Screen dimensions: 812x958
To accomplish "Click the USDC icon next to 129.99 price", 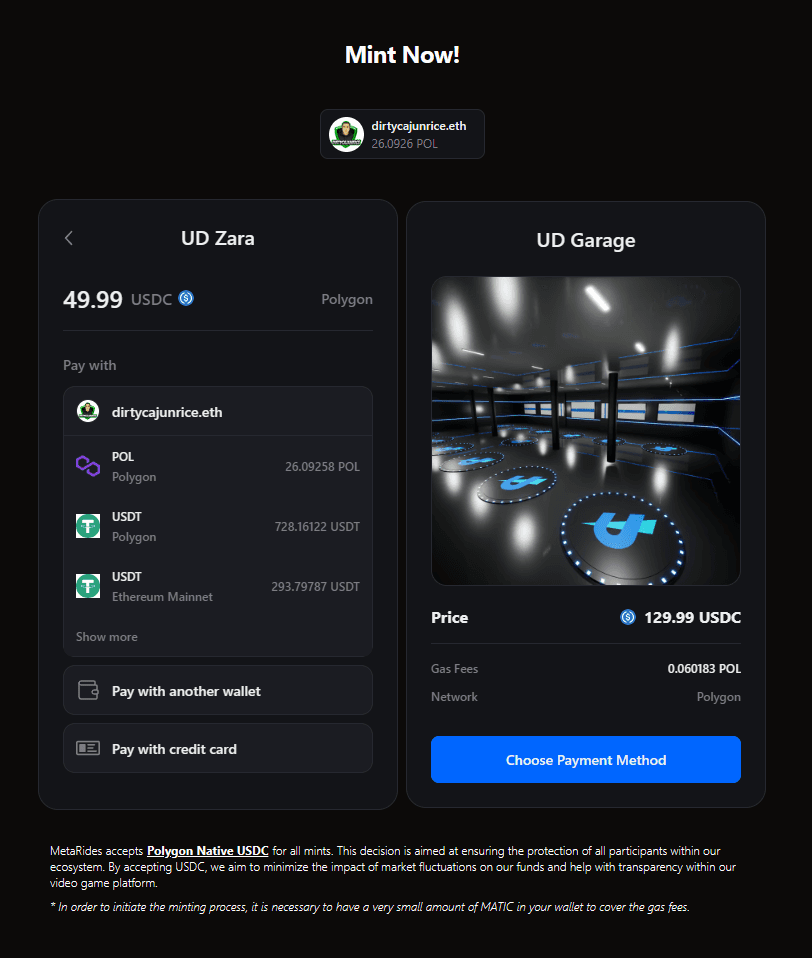I will tap(628, 617).
